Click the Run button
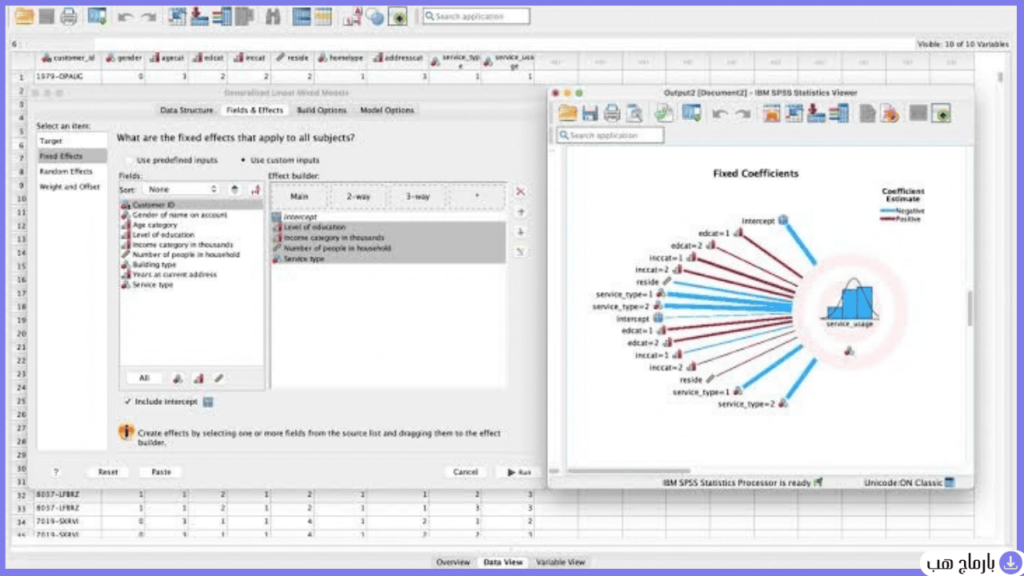Image resolution: width=1024 pixels, height=576 pixels. 519,472
